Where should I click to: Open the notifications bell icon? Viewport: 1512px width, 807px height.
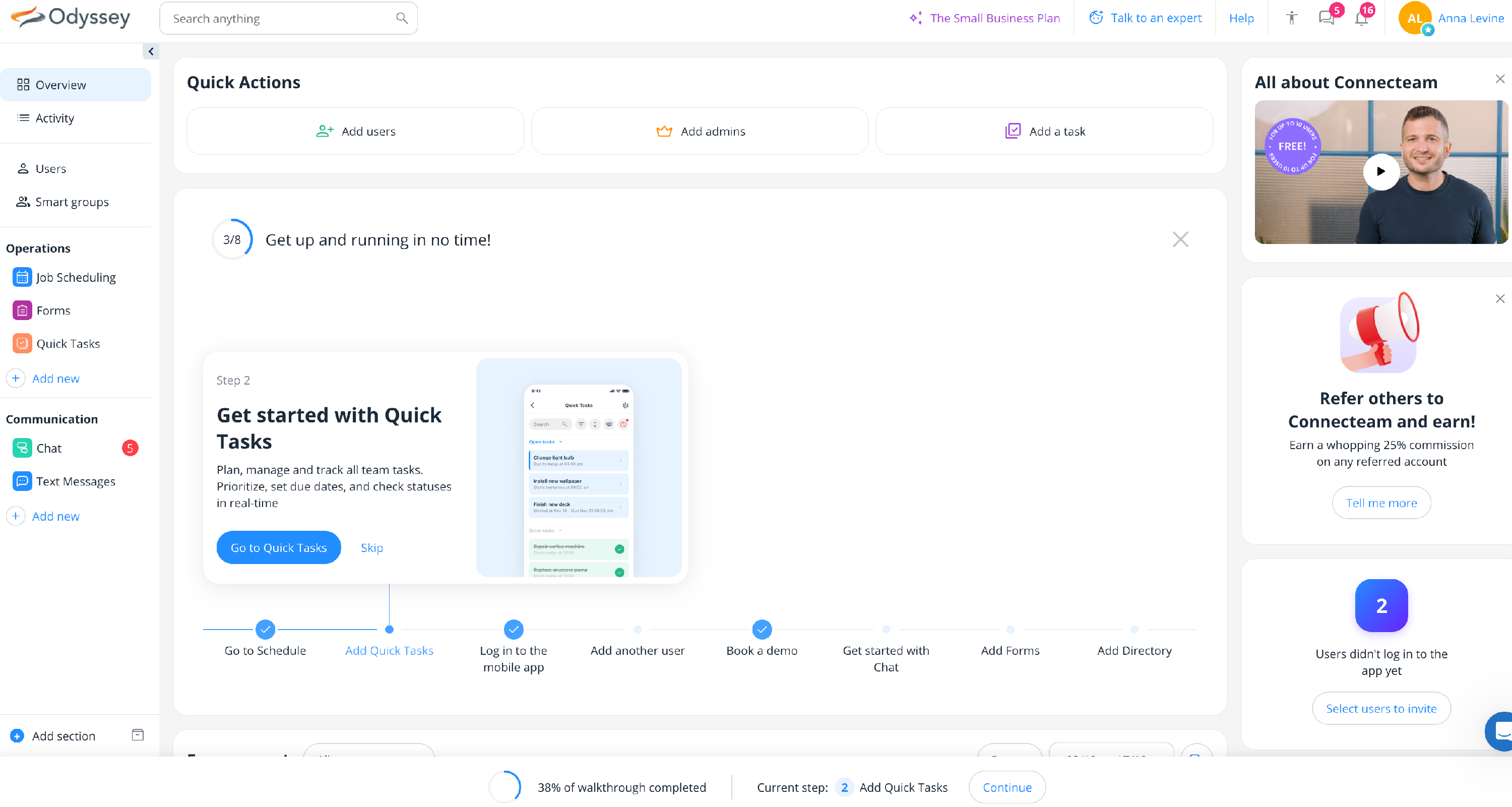[x=1361, y=18]
